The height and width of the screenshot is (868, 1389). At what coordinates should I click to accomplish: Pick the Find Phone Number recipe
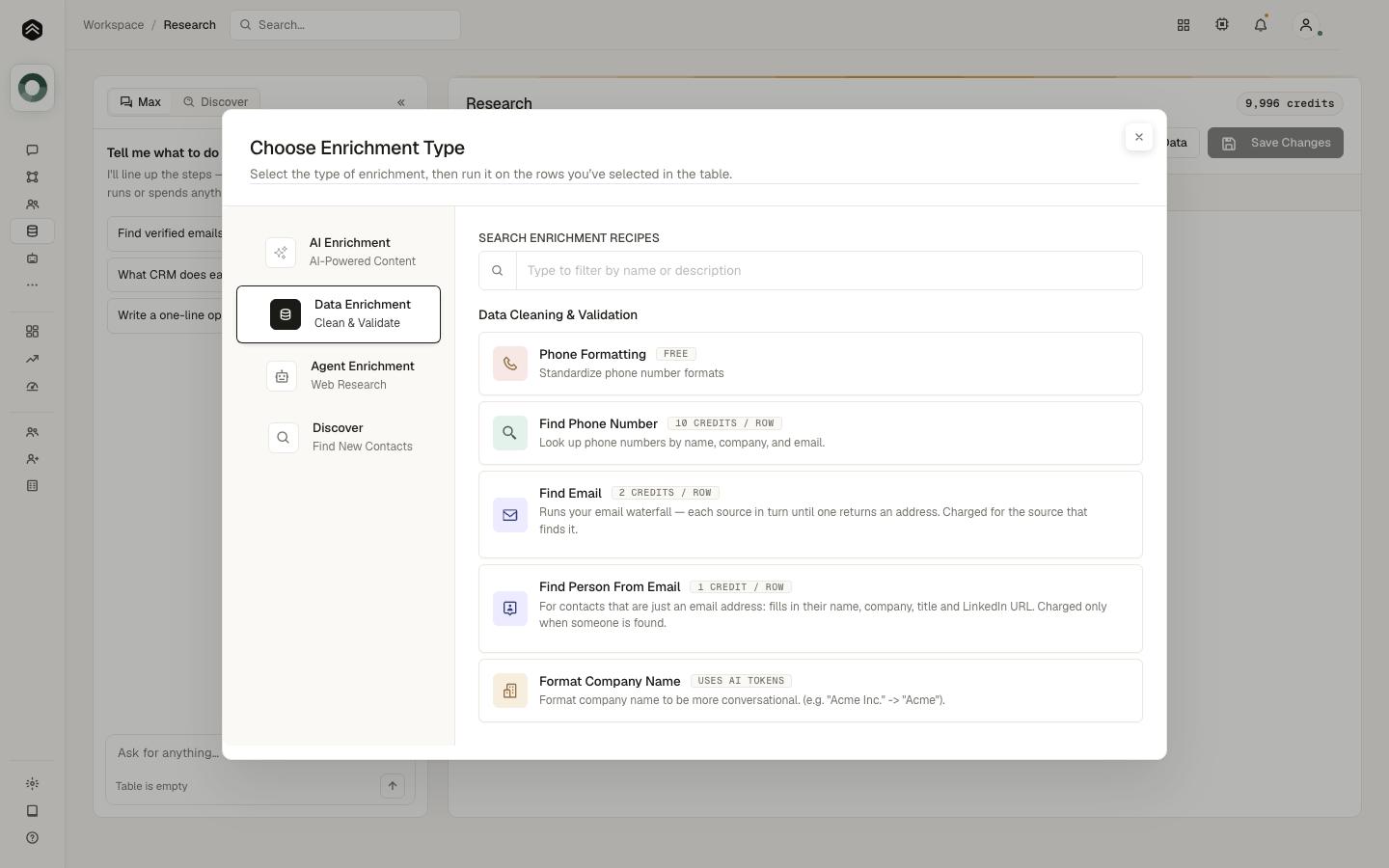coord(810,433)
